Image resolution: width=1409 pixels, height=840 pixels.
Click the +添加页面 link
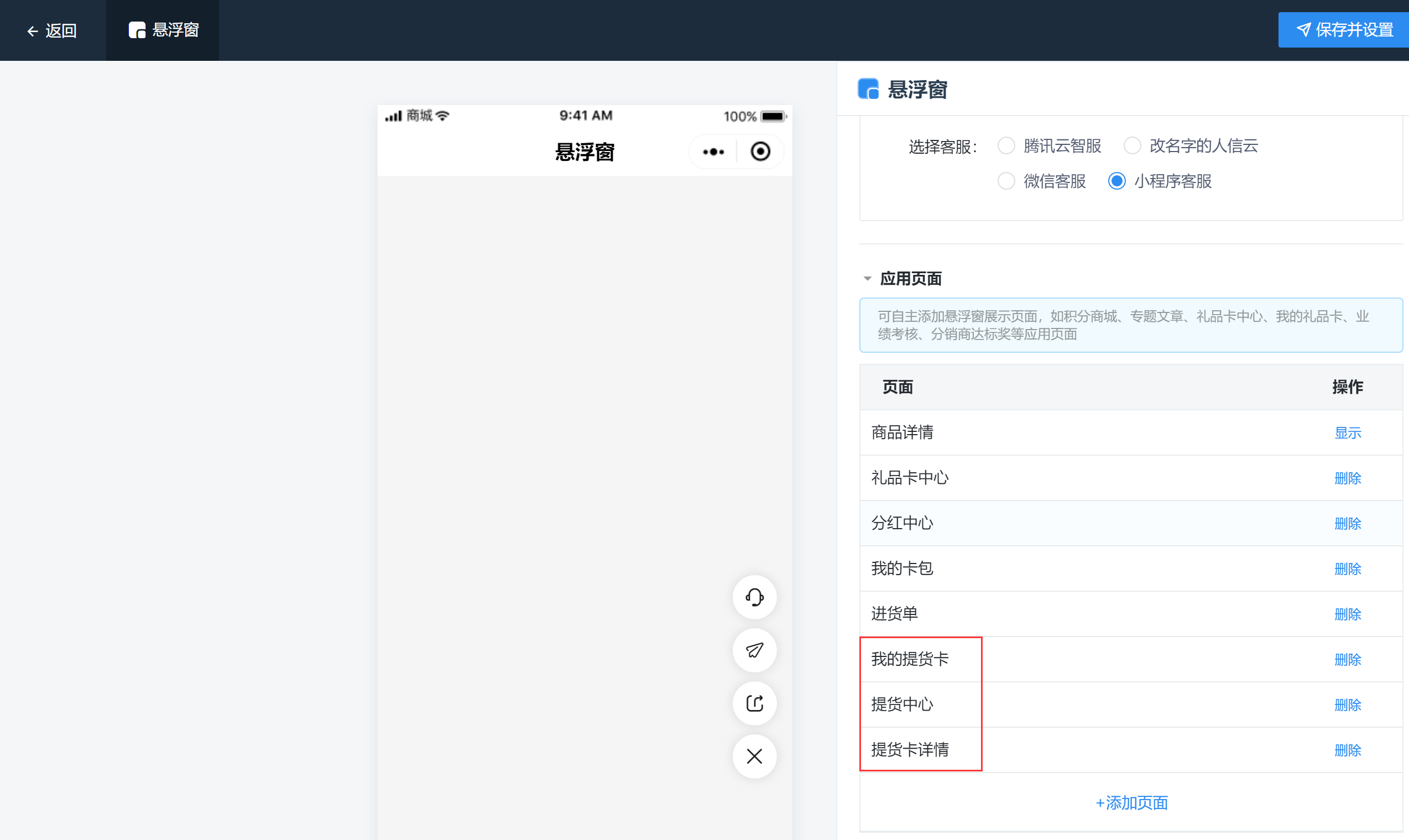coord(1131,802)
